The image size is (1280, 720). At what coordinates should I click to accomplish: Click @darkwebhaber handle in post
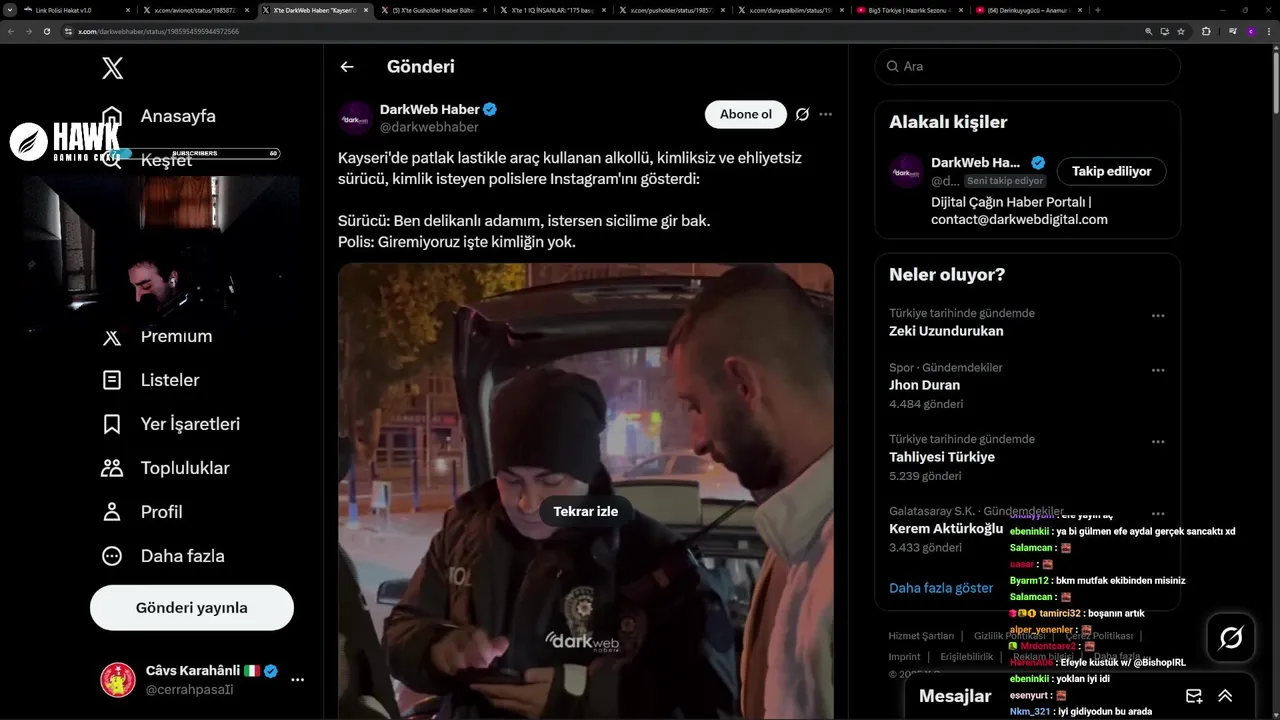tap(429, 127)
